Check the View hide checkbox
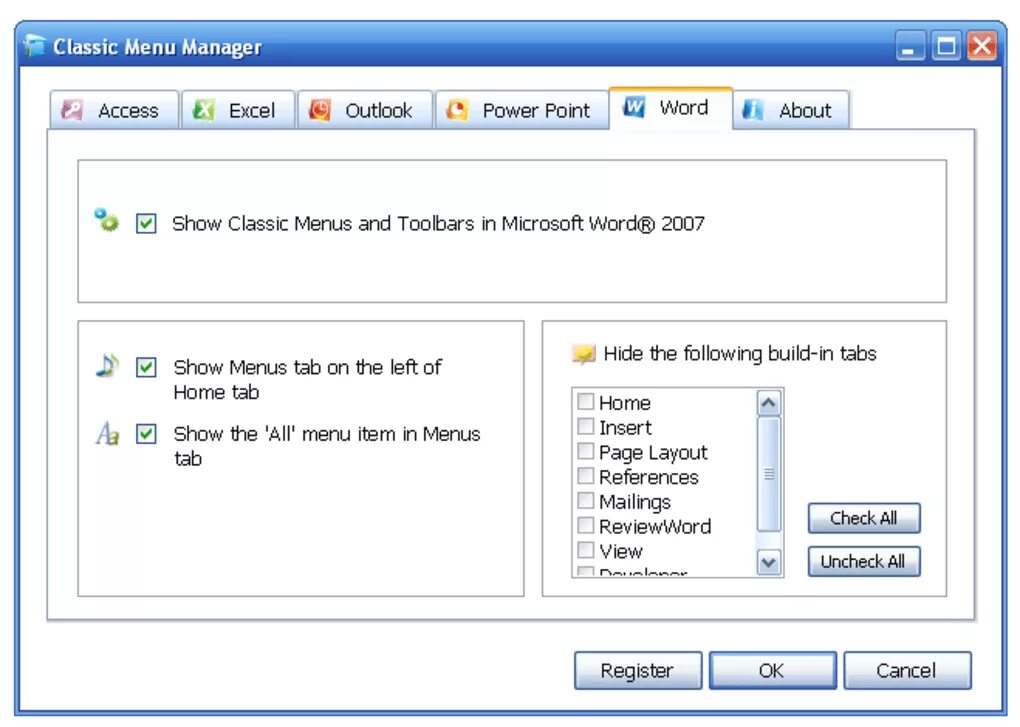Screen dimensions: 1020x727 point(585,549)
